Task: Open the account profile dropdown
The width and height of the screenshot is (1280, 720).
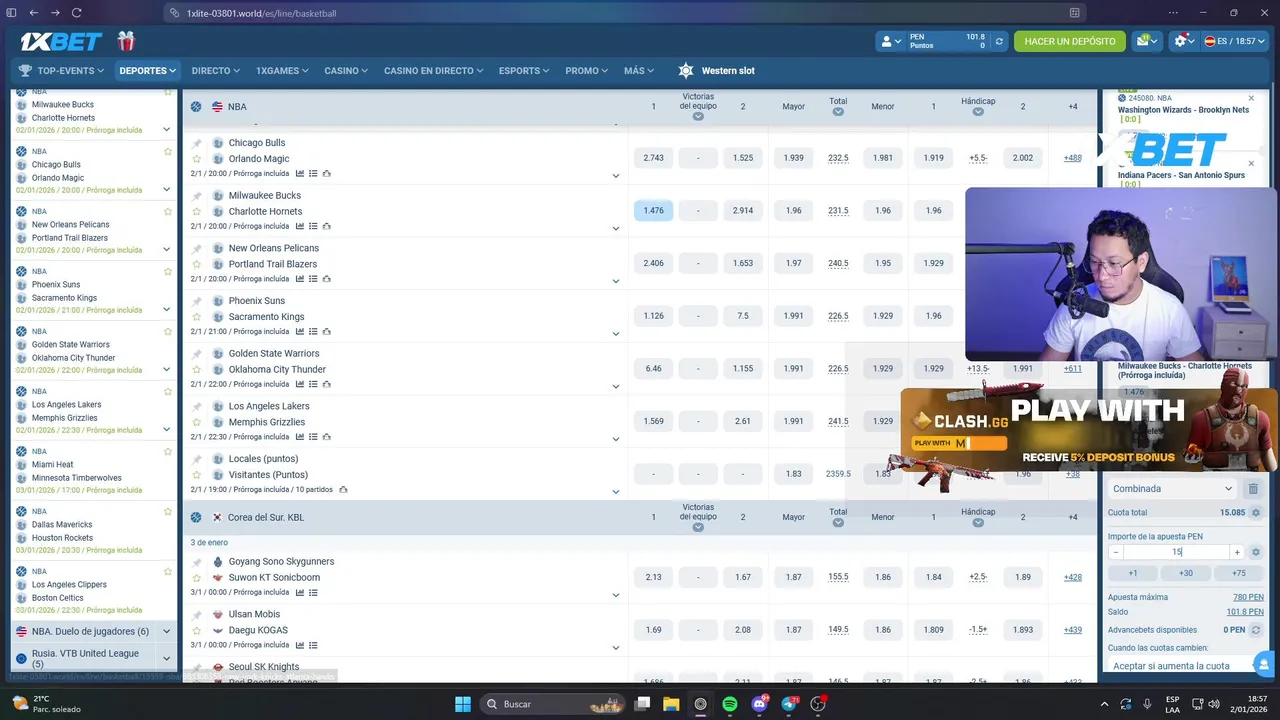Action: pyautogui.click(x=890, y=42)
